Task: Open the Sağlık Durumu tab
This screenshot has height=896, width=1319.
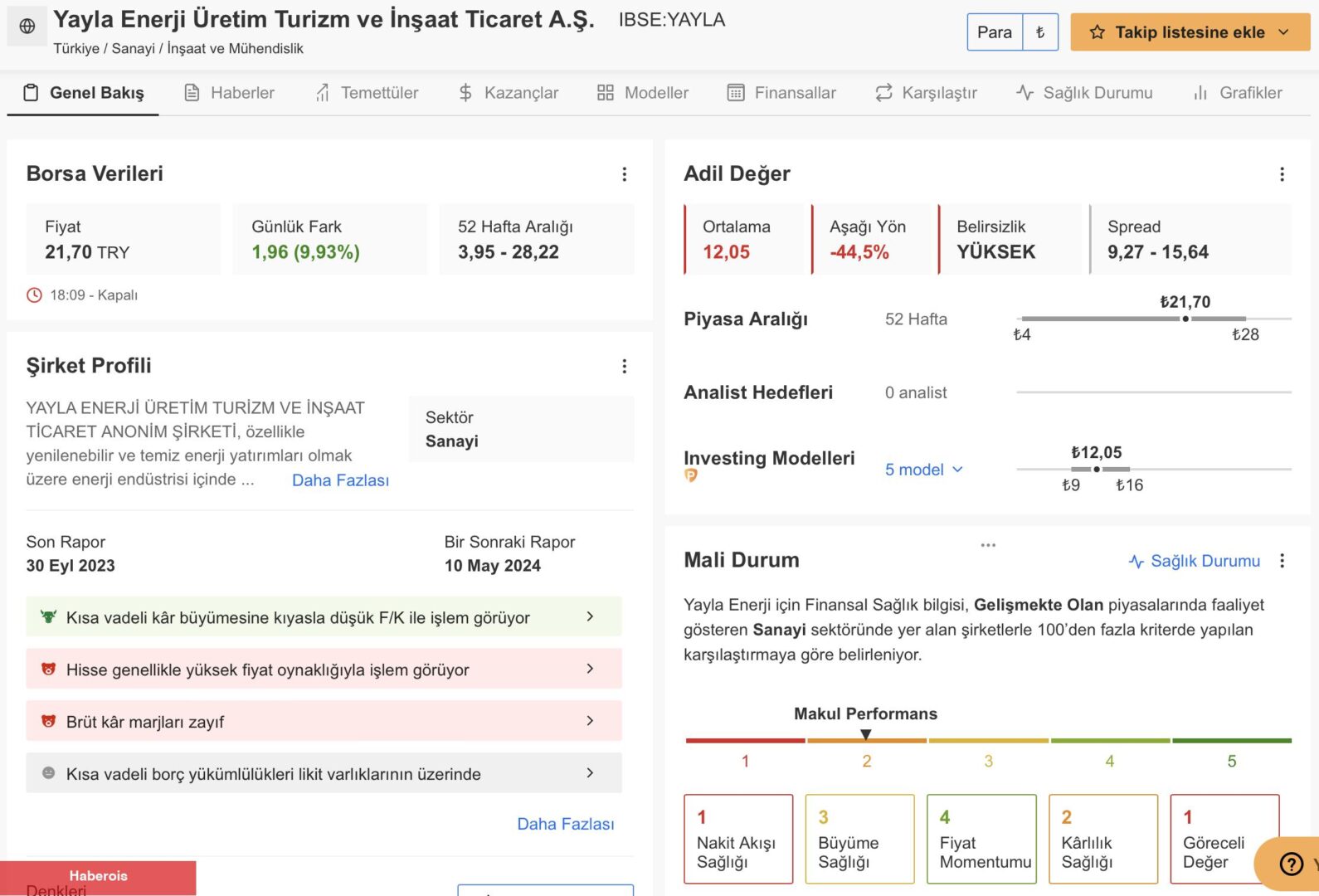Action: (x=1084, y=93)
